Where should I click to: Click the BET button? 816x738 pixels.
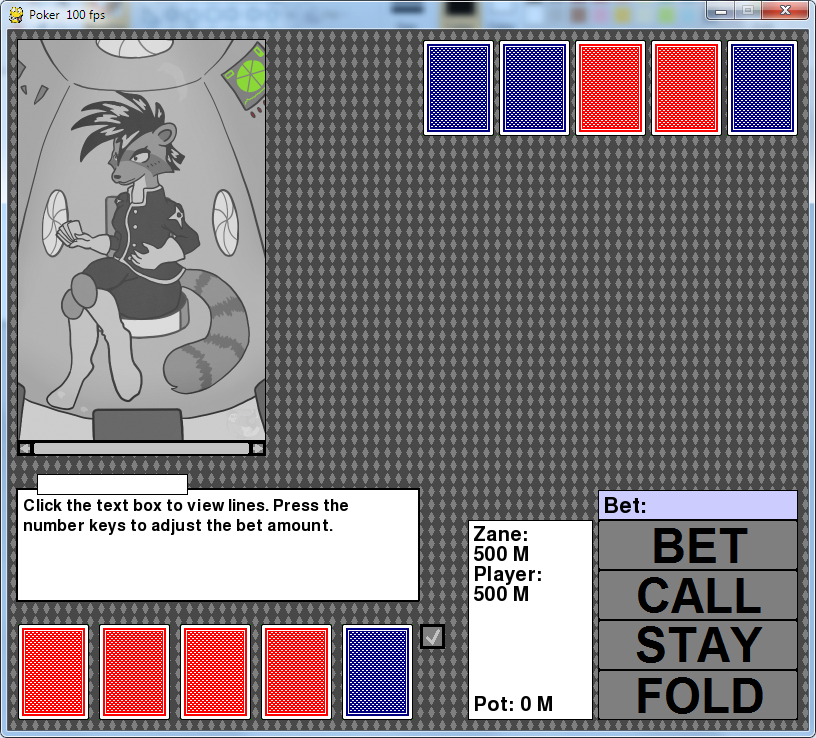click(697, 545)
